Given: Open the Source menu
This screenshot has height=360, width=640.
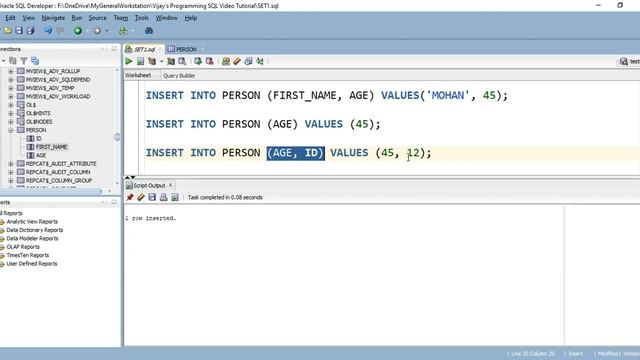Looking at the screenshot, I should (x=98, y=18).
